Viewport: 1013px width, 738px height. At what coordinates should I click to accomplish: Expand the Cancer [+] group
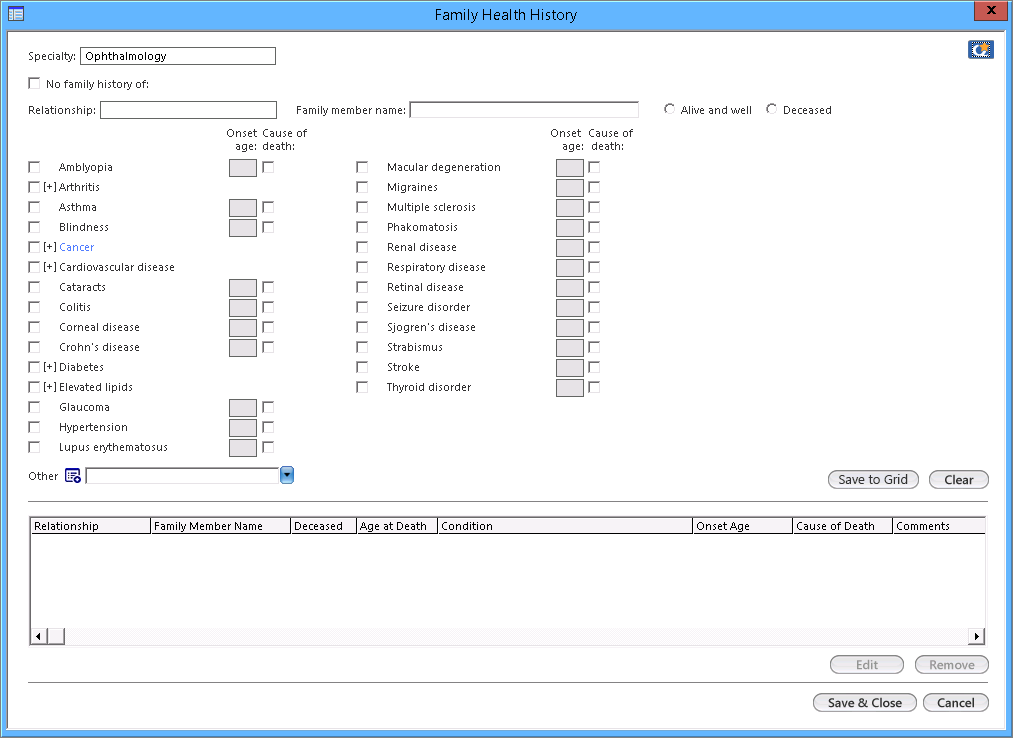click(x=50, y=247)
